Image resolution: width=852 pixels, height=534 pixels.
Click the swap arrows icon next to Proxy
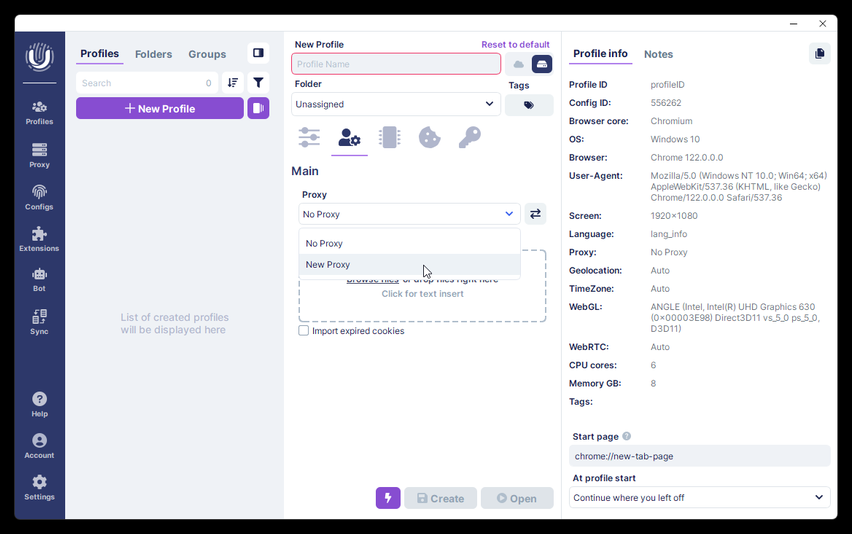pyautogui.click(x=535, y=214)
